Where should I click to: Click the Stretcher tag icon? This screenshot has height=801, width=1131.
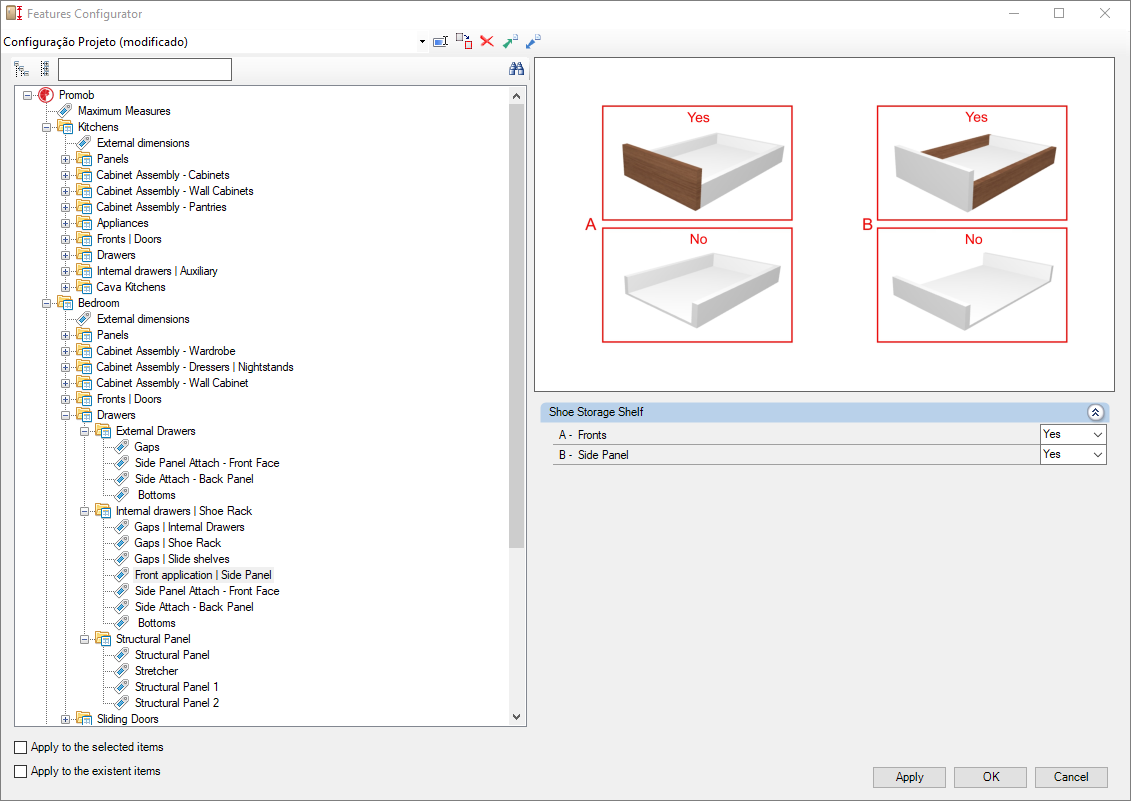coord(122,670)
